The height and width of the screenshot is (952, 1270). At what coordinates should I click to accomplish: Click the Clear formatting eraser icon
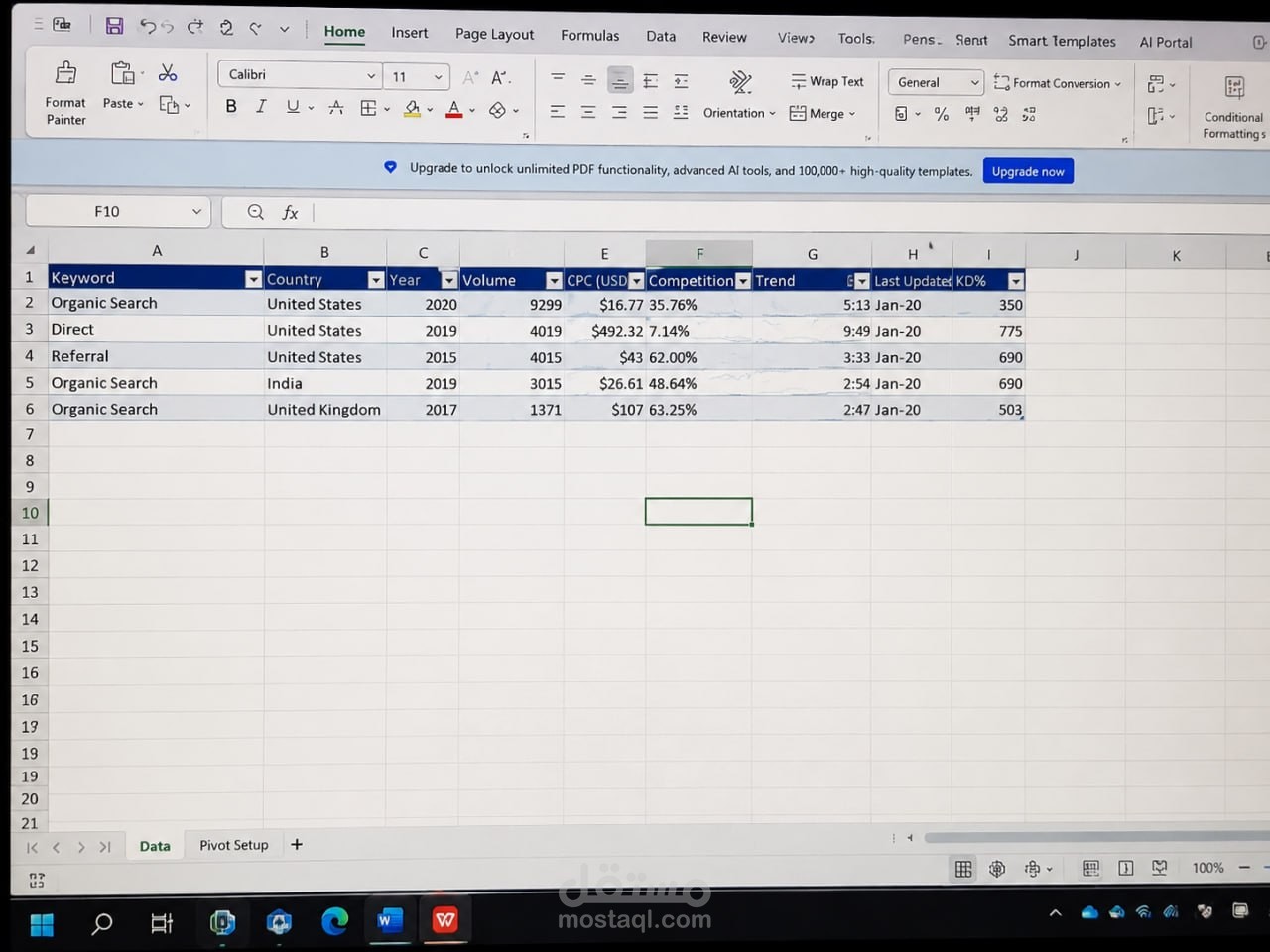tap(498, 110)
